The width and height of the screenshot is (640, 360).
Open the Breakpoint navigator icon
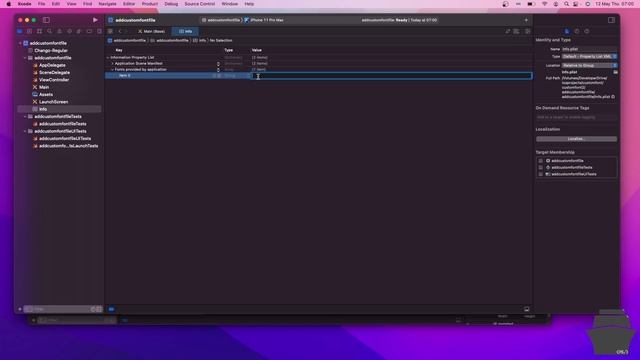click(x=89, y=31)
